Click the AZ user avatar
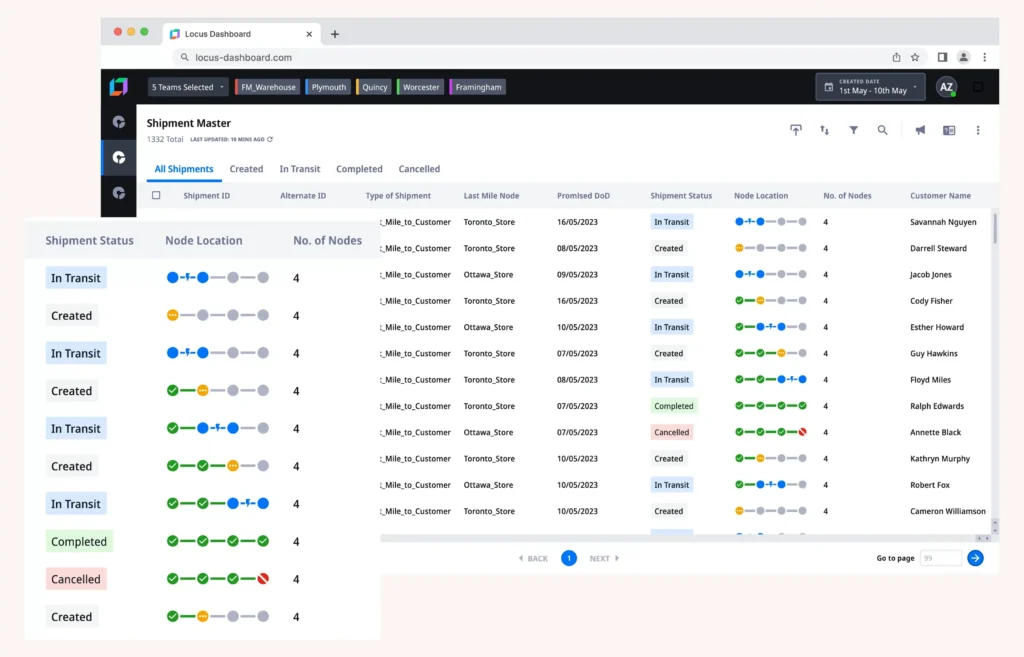The image size is (1024, 657). point(945,88)
